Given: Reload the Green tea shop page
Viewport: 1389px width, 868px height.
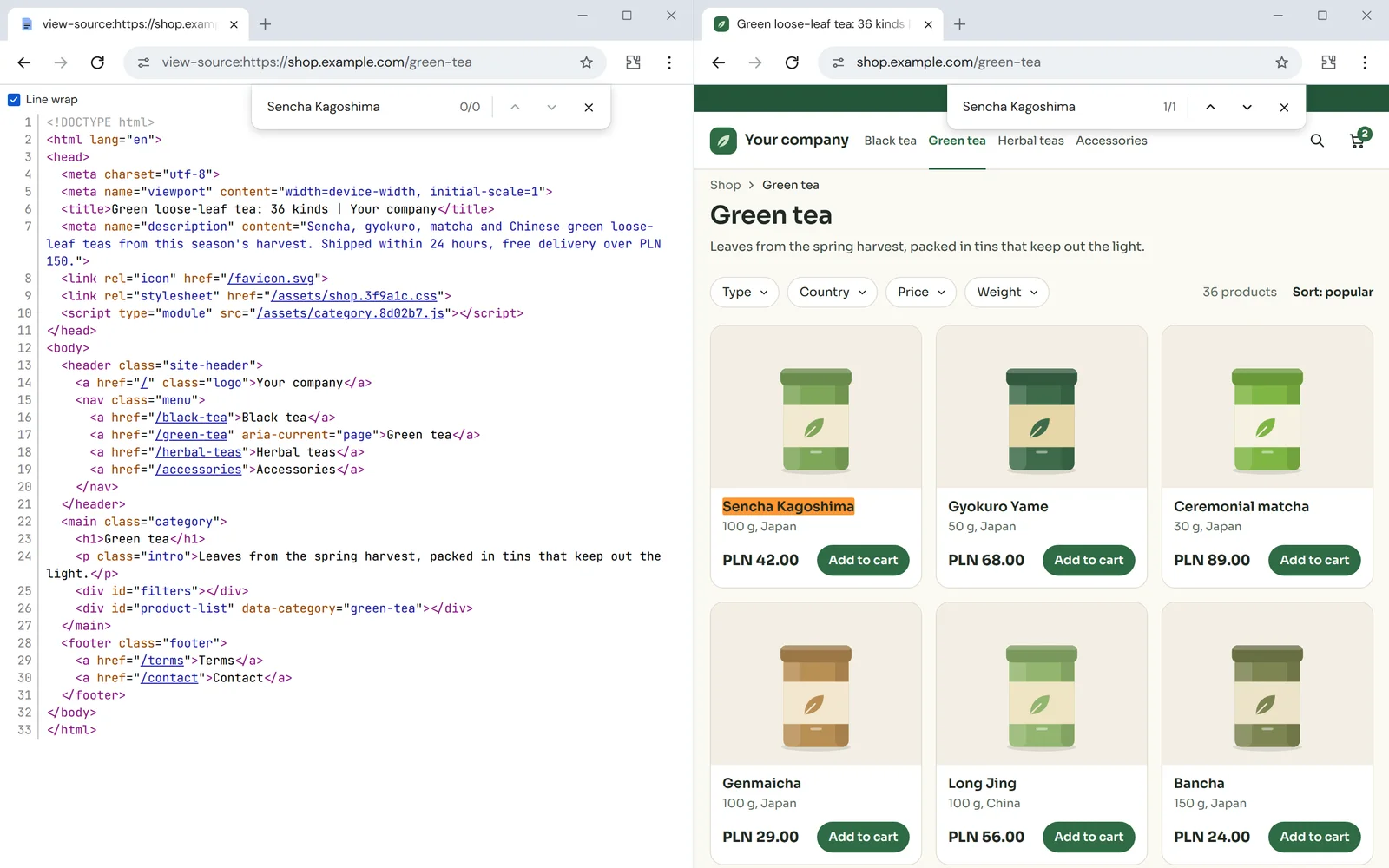Looking at the screenshot, I should tap(792, 62).
